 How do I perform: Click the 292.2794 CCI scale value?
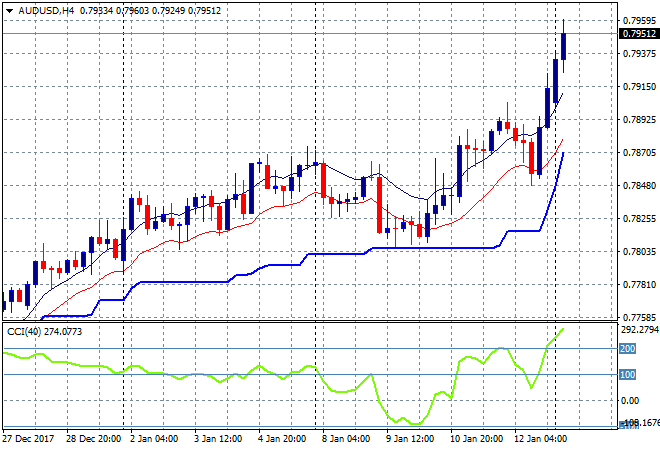pyautogui.click(x=639, y=330)
